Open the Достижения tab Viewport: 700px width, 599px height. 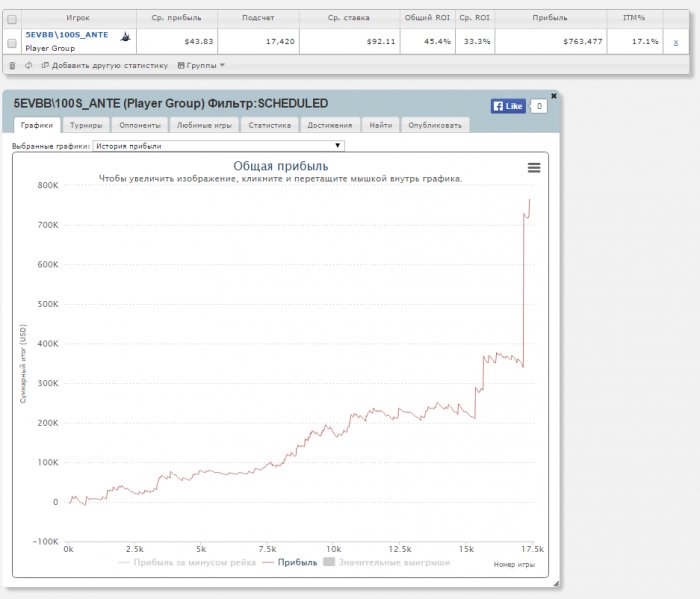(x=329, y=125)
